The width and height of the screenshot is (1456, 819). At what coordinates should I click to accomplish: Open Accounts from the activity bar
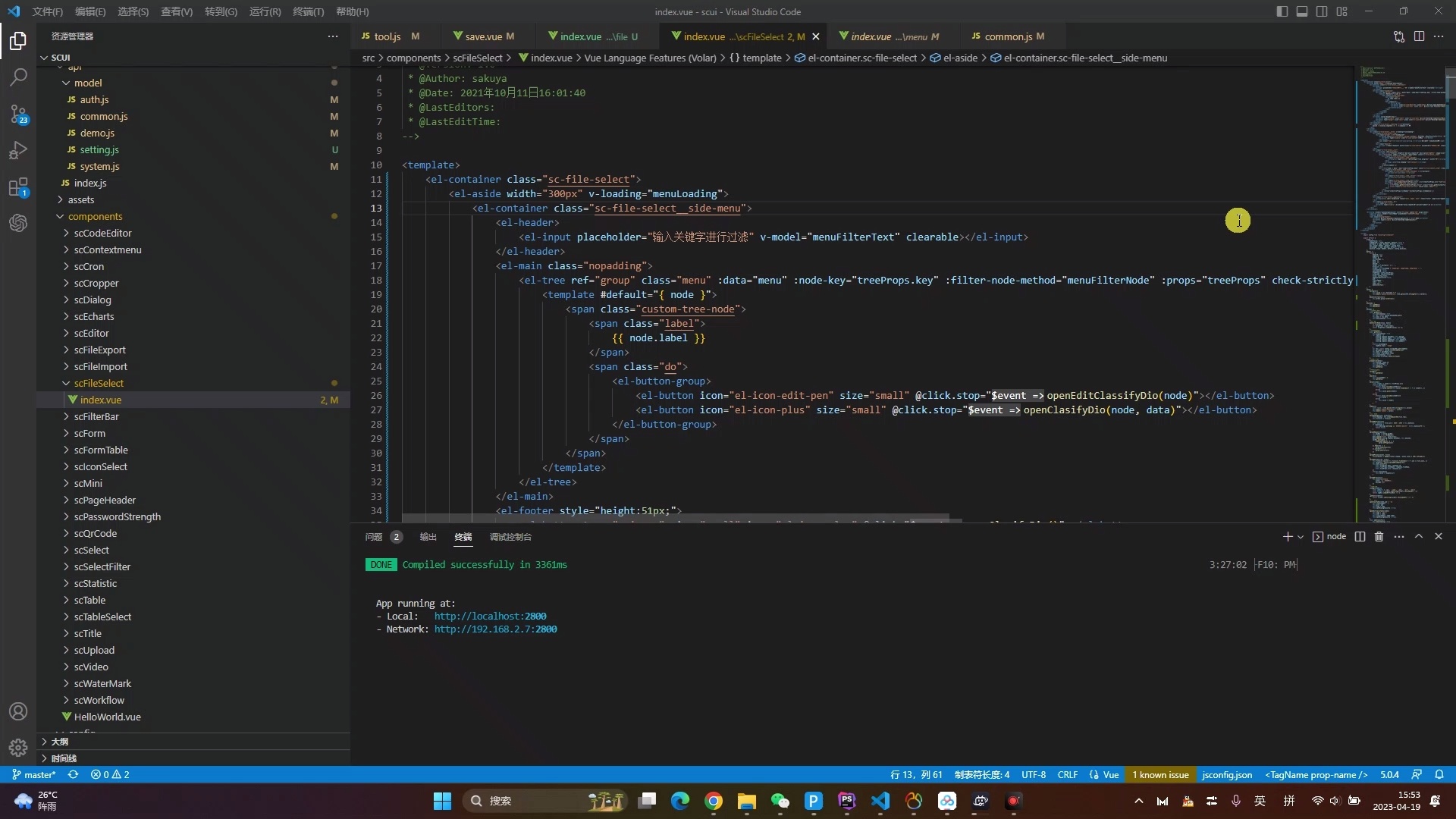click(x=18, y=711)
